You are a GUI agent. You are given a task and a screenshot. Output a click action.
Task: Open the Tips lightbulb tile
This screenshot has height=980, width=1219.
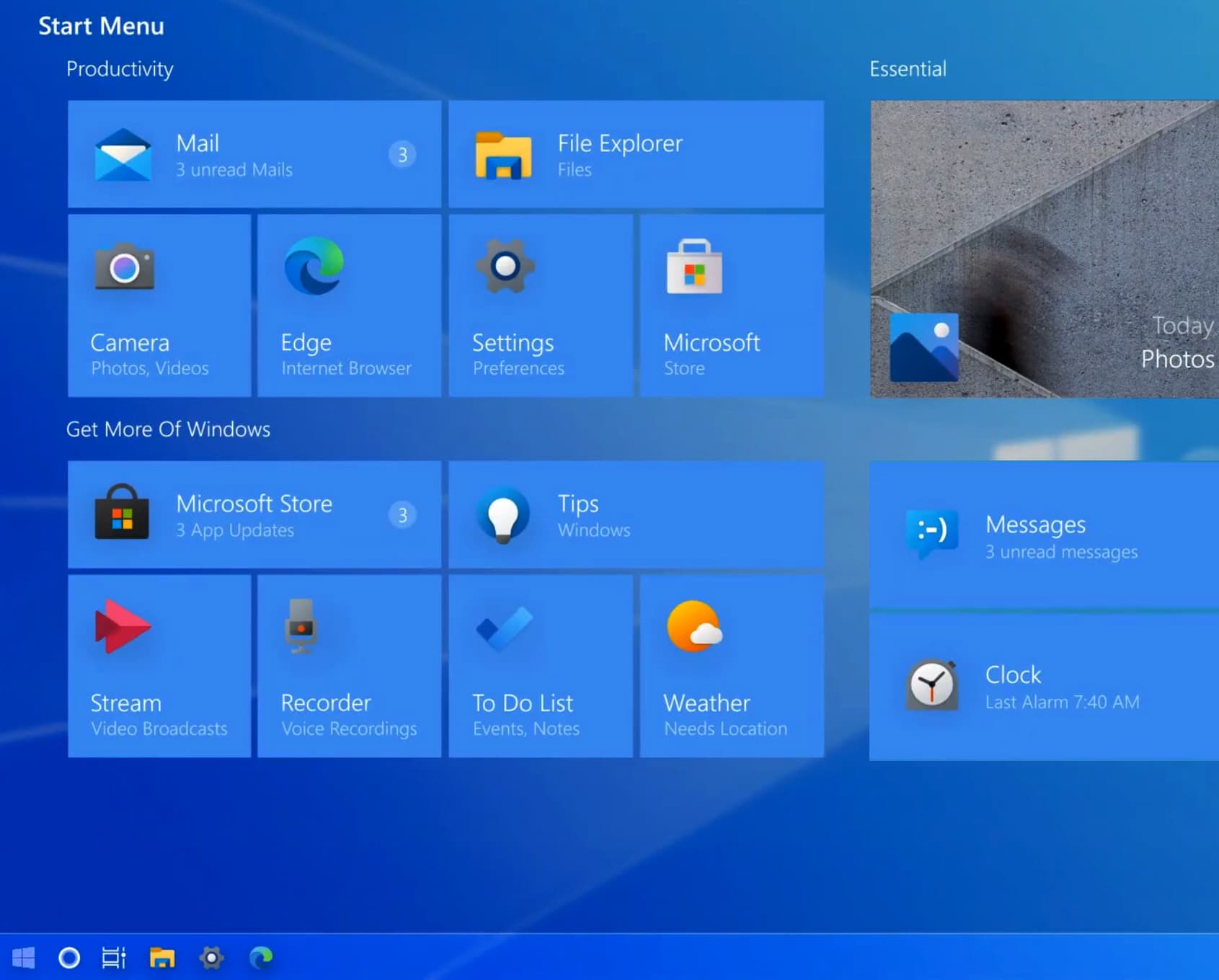click(x=635, y=514)
